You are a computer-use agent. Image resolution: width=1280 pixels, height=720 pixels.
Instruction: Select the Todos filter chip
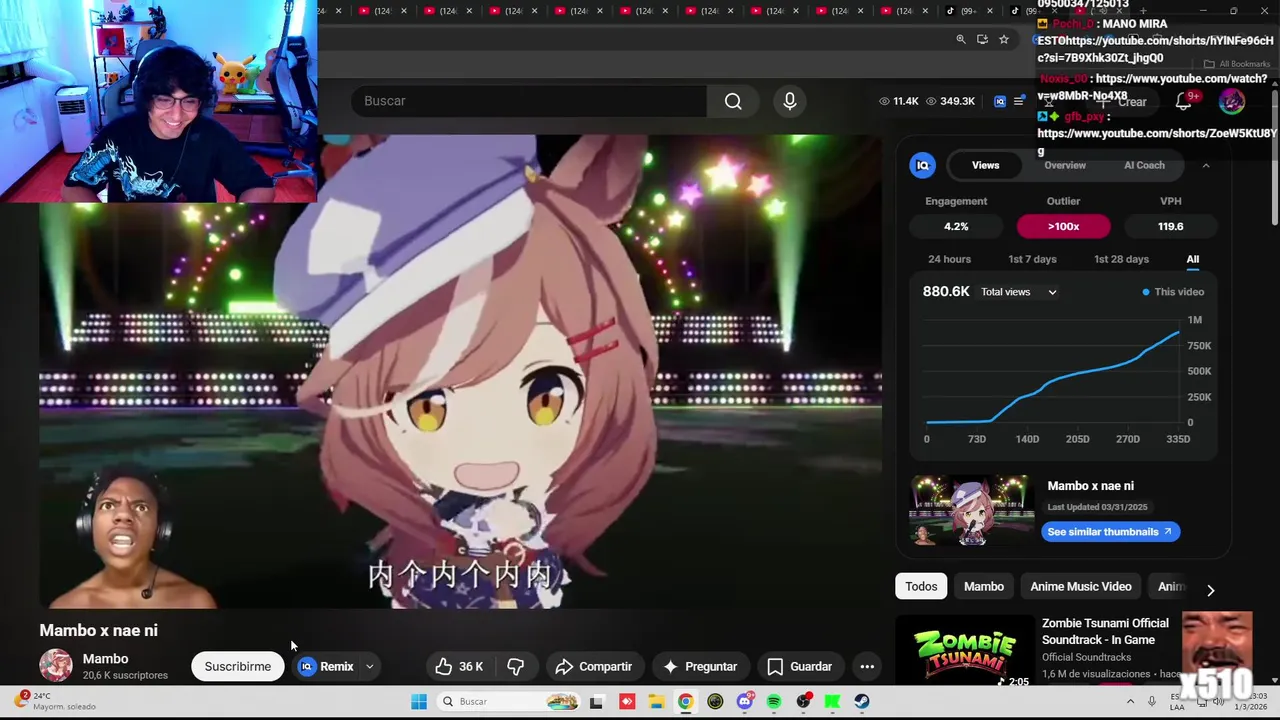(921, 587)
